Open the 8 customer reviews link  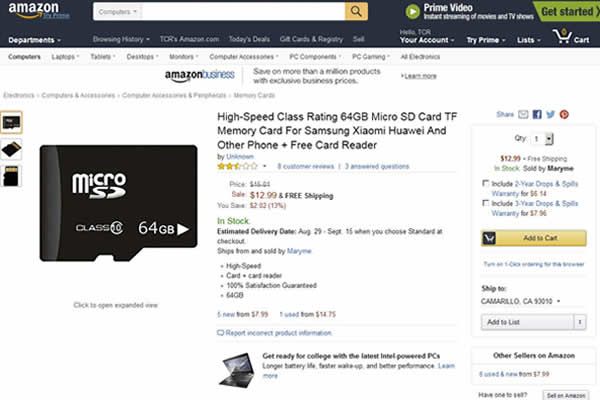[x=305, y=167]
